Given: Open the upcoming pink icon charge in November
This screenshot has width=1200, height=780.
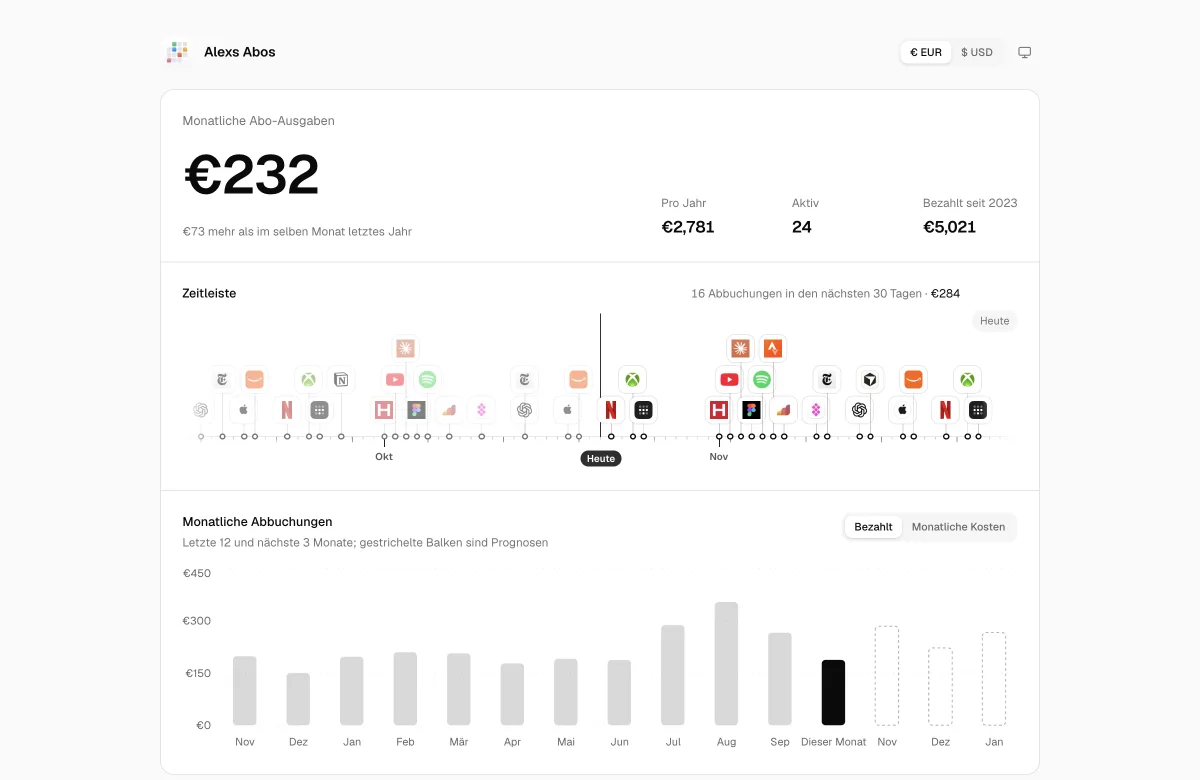Looking at the screenshot, I should click(816, 410).
